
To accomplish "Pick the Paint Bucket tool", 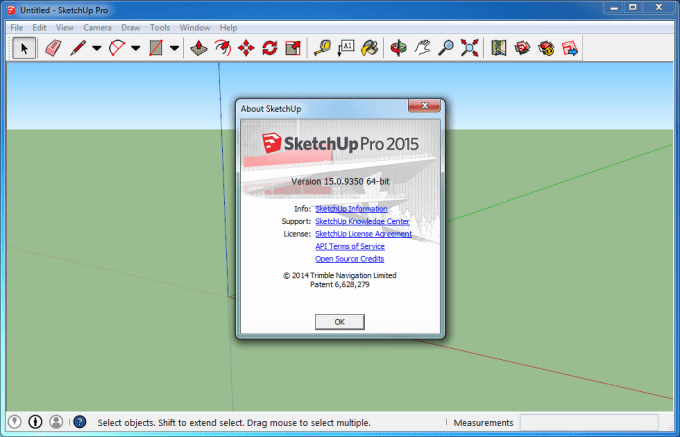I will coord(369,48).
